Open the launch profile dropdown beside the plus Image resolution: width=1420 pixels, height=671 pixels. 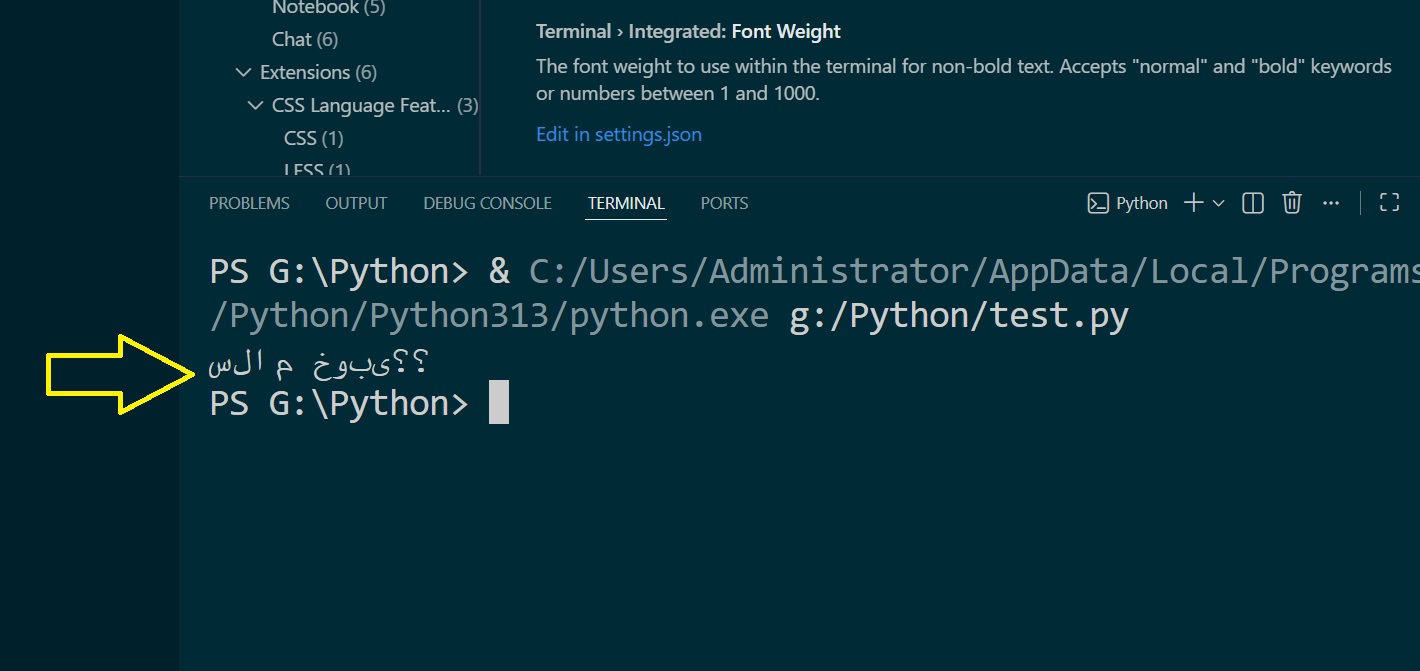pyautogui.click(x=1218, y=203)
